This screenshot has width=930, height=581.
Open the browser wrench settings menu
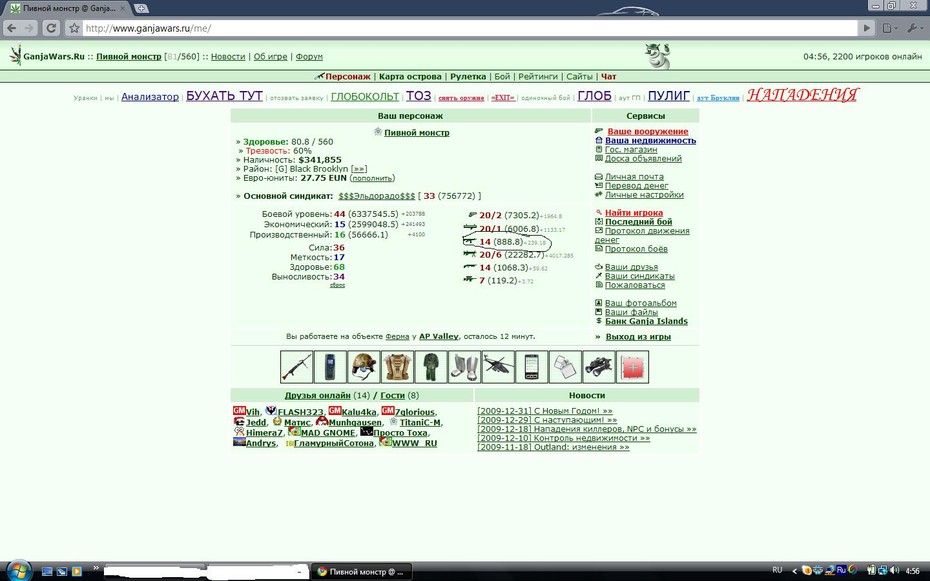[912, 28]
